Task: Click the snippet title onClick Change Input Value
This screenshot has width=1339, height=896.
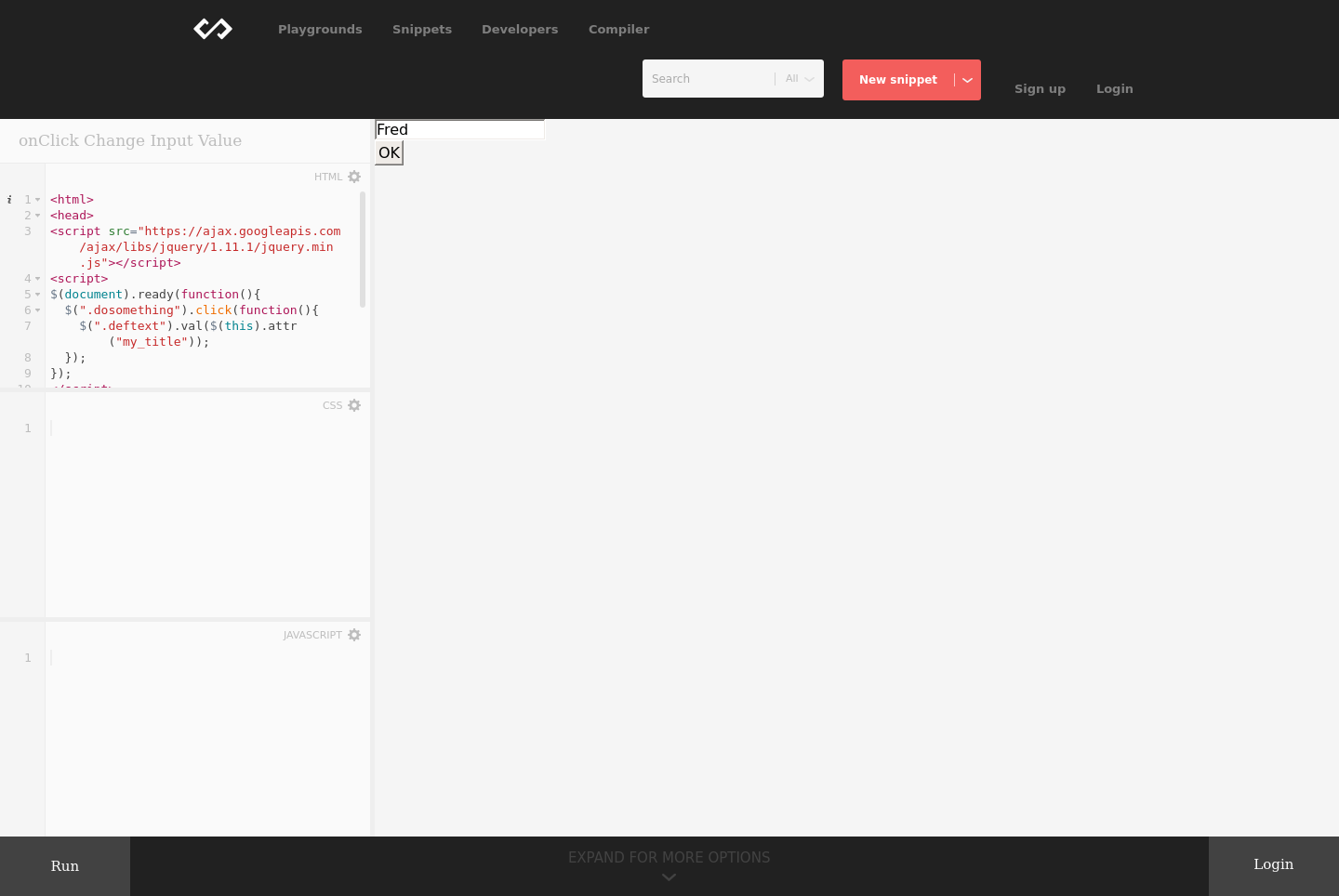Action: tap(130, 140)
